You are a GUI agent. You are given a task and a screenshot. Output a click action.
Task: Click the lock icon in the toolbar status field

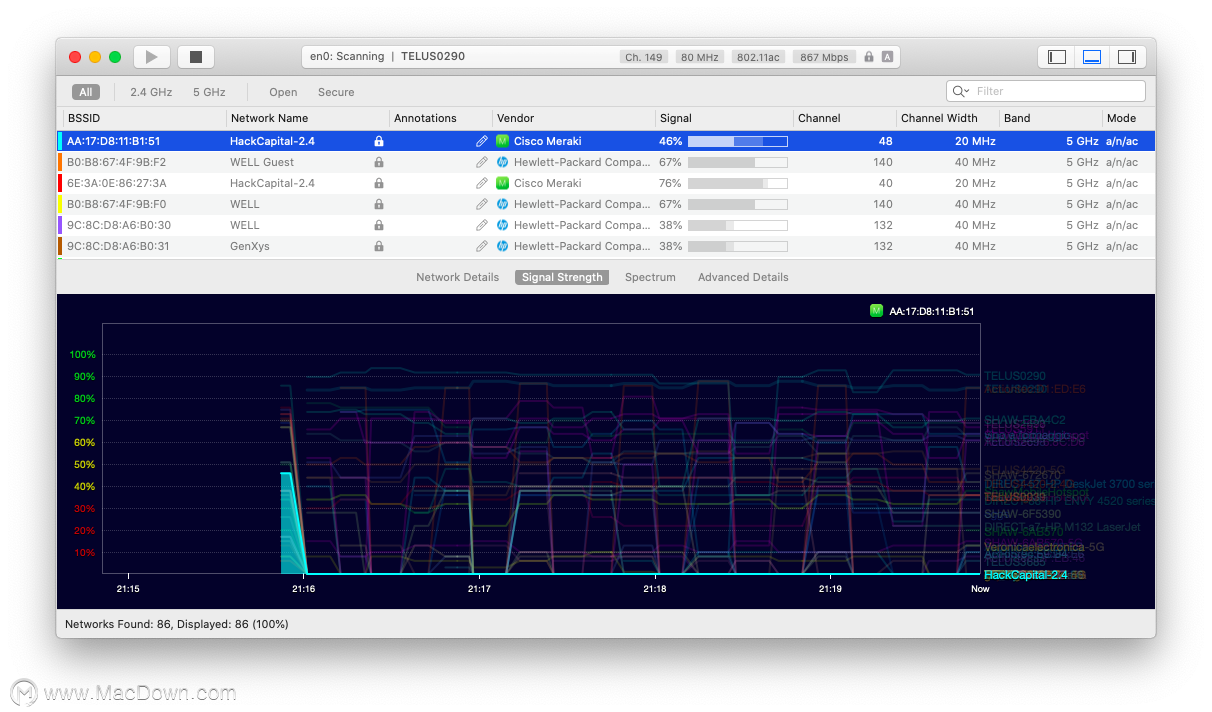869,57
